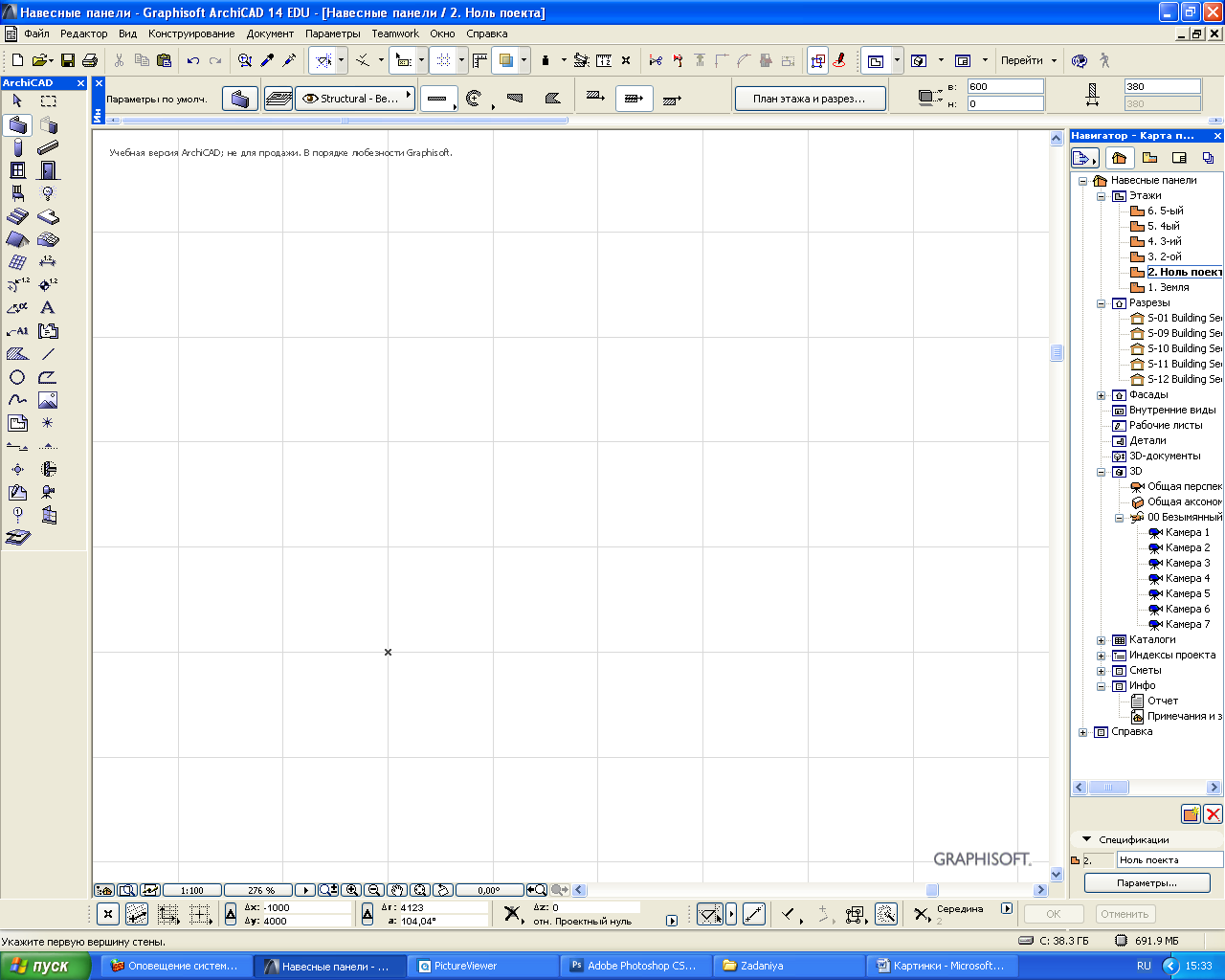Click the vertical scrollbar thumb of drawing area
The width and height of the screenshot is (1225, 980).
(x=1057, y=352)
